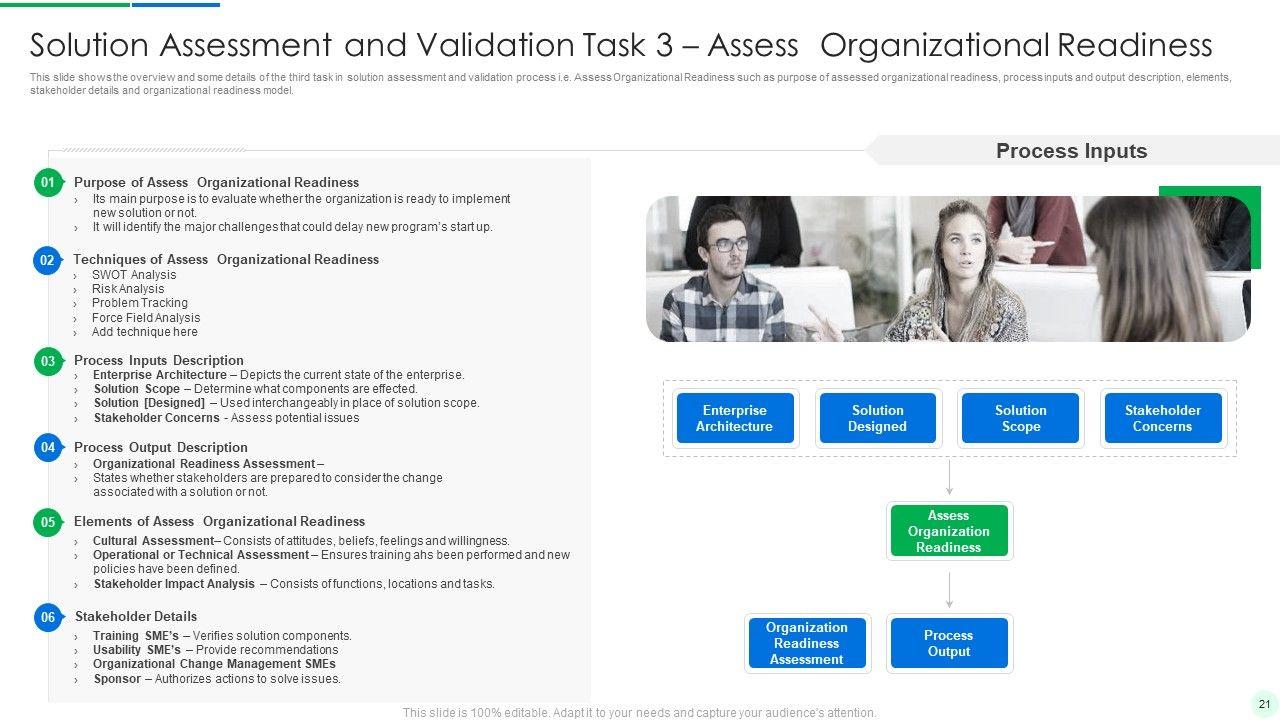Click the Solution Scope box

click(x=1020, y=418)
